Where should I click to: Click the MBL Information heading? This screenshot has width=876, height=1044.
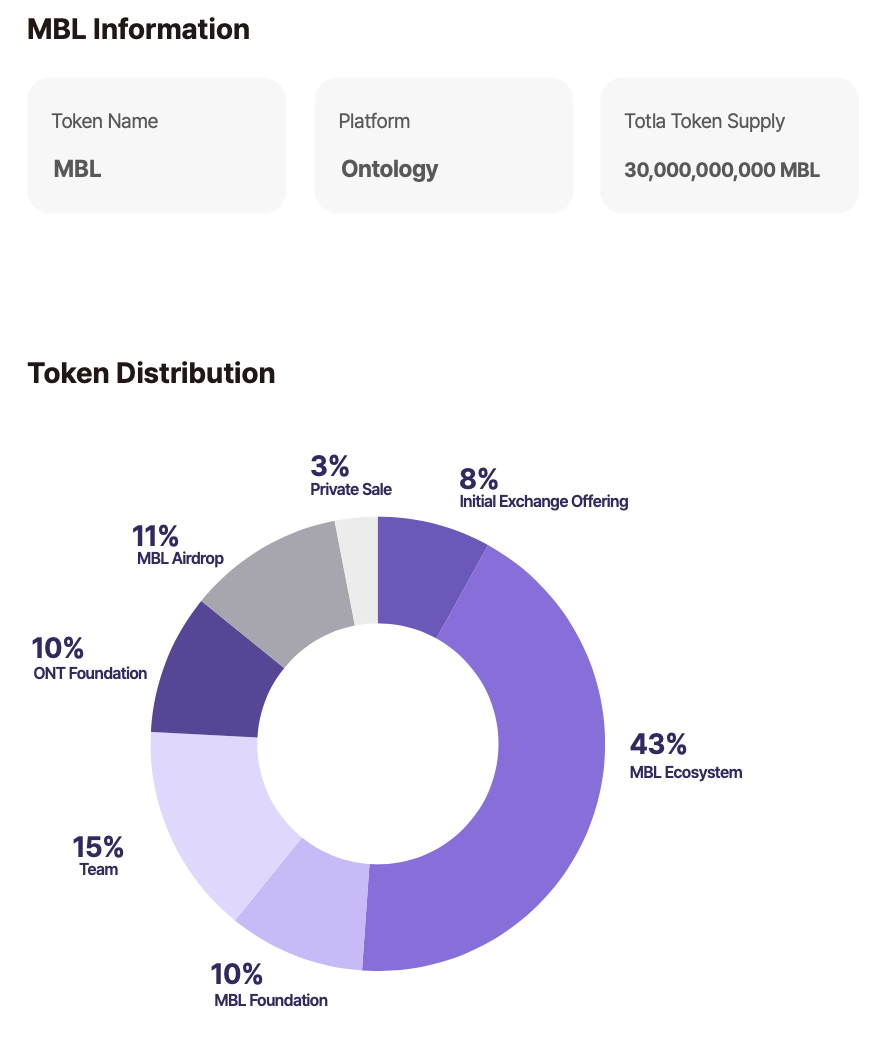(x=138, y=29)
